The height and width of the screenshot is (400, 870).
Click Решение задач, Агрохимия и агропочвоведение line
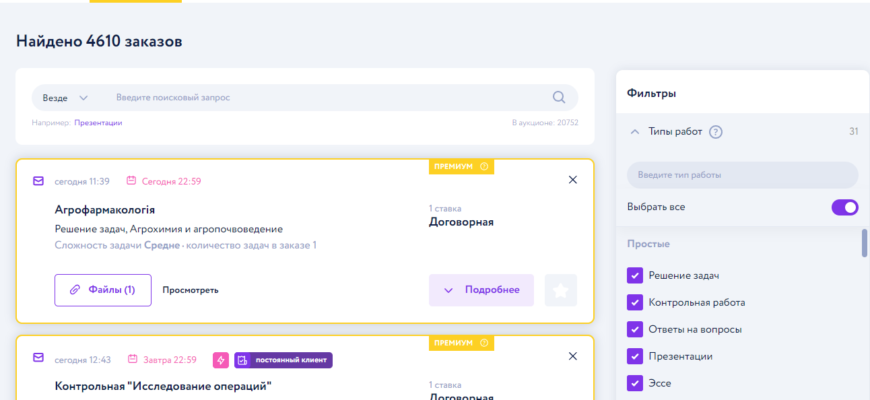[169, 229]
